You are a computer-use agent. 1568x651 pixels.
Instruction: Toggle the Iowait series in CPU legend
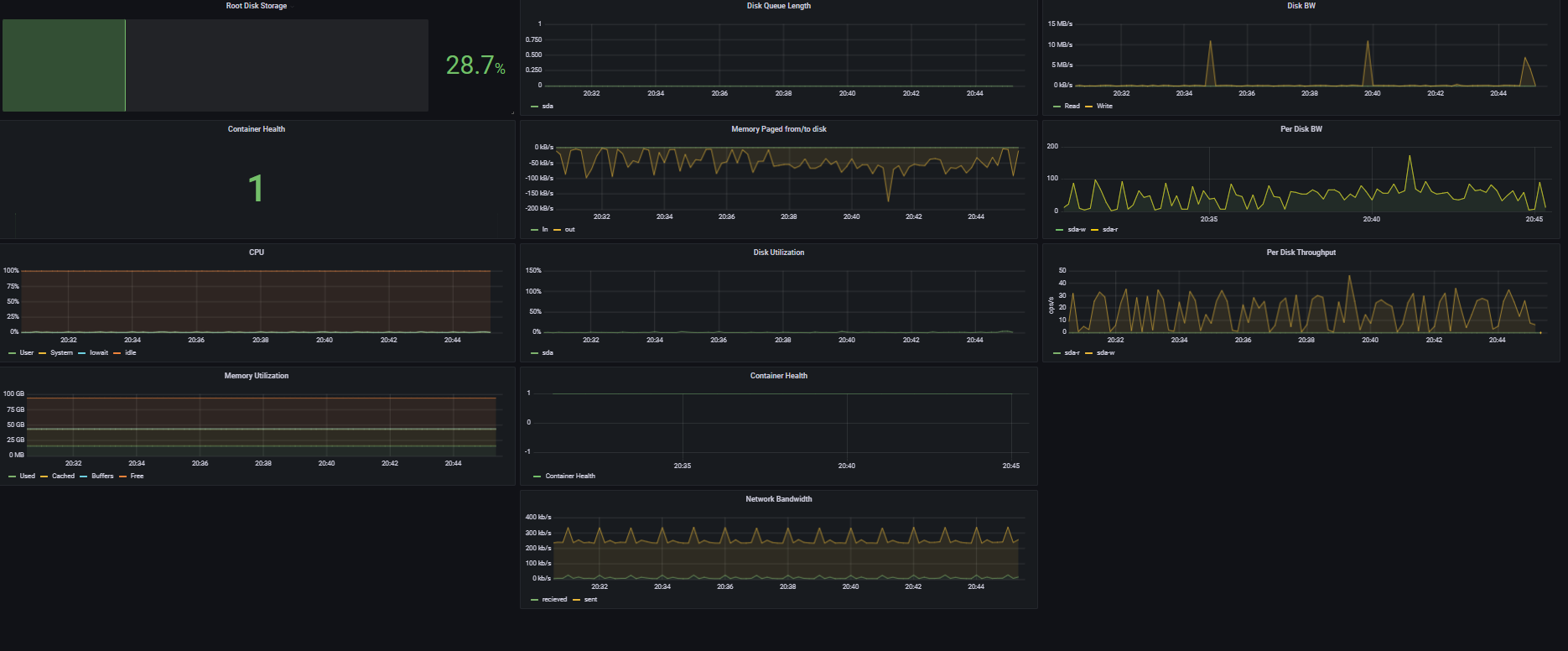click(x=99, y=353)
